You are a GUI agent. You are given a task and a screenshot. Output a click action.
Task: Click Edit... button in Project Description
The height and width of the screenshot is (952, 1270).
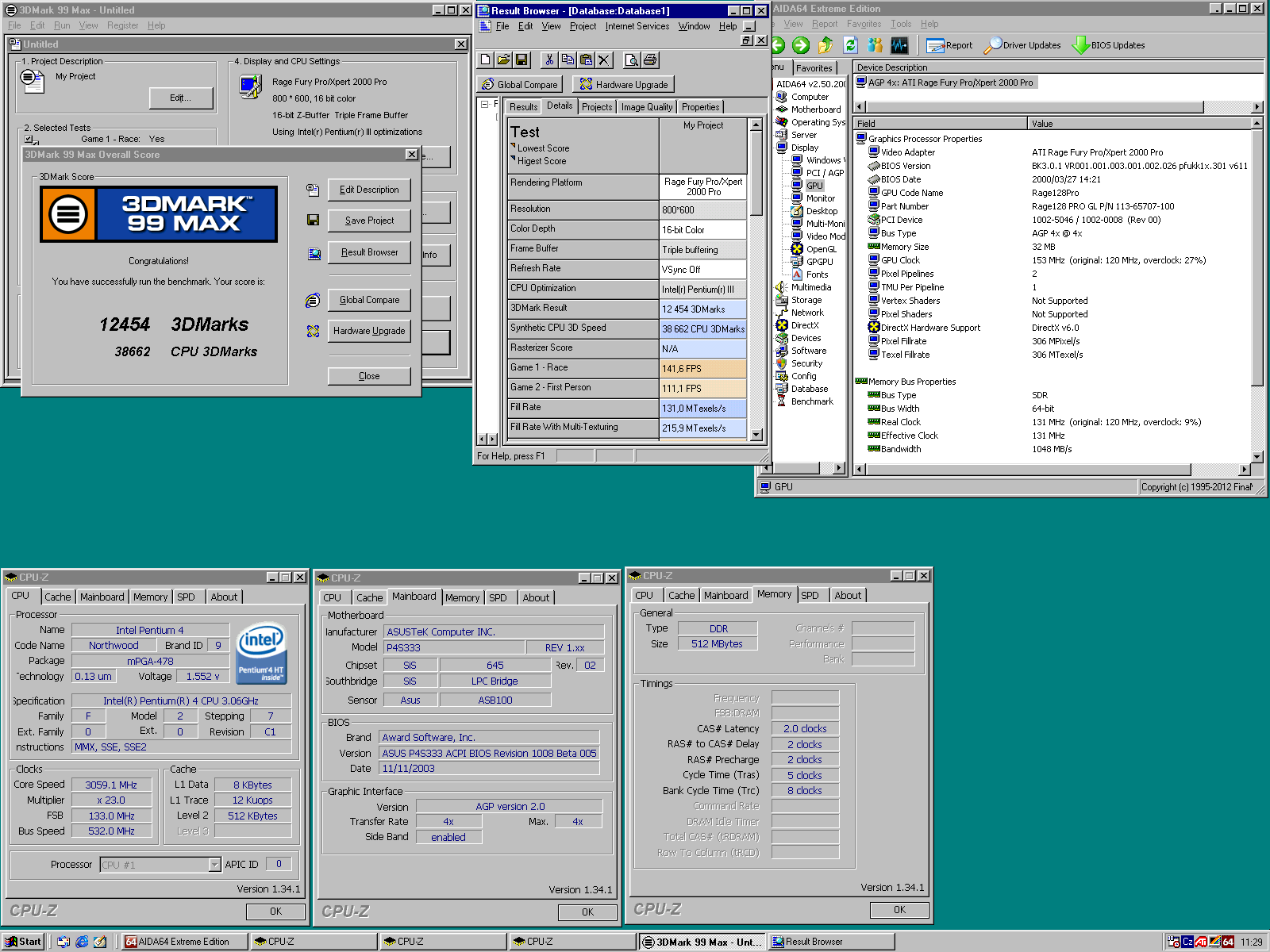point(181,98)
